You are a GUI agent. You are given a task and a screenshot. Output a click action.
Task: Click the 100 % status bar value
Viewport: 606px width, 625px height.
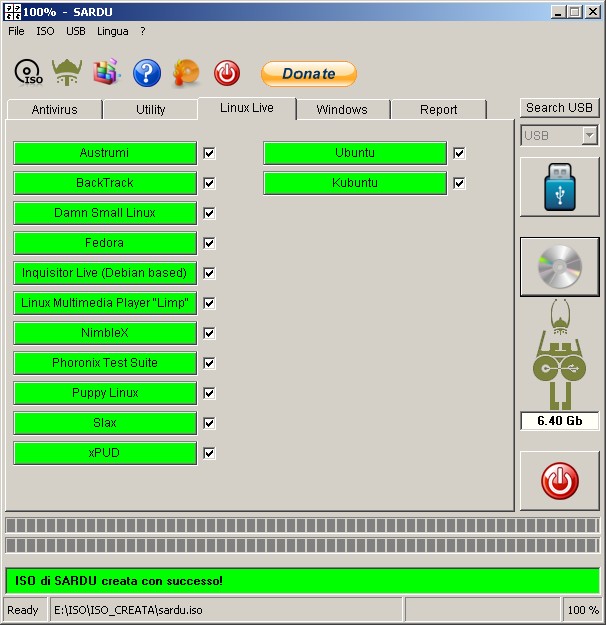tap(583, 610)
